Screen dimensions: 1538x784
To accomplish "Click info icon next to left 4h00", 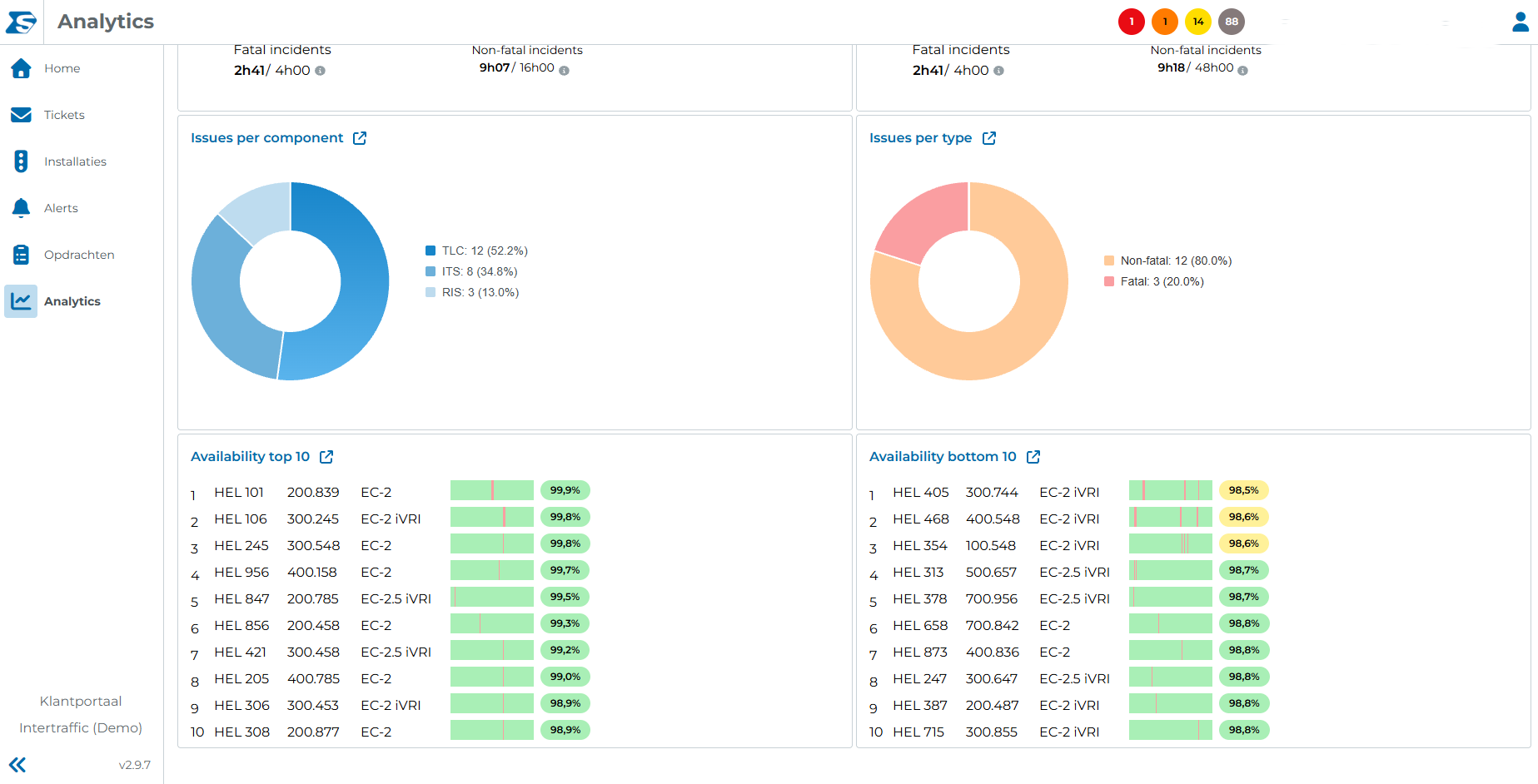I will 321,71.
